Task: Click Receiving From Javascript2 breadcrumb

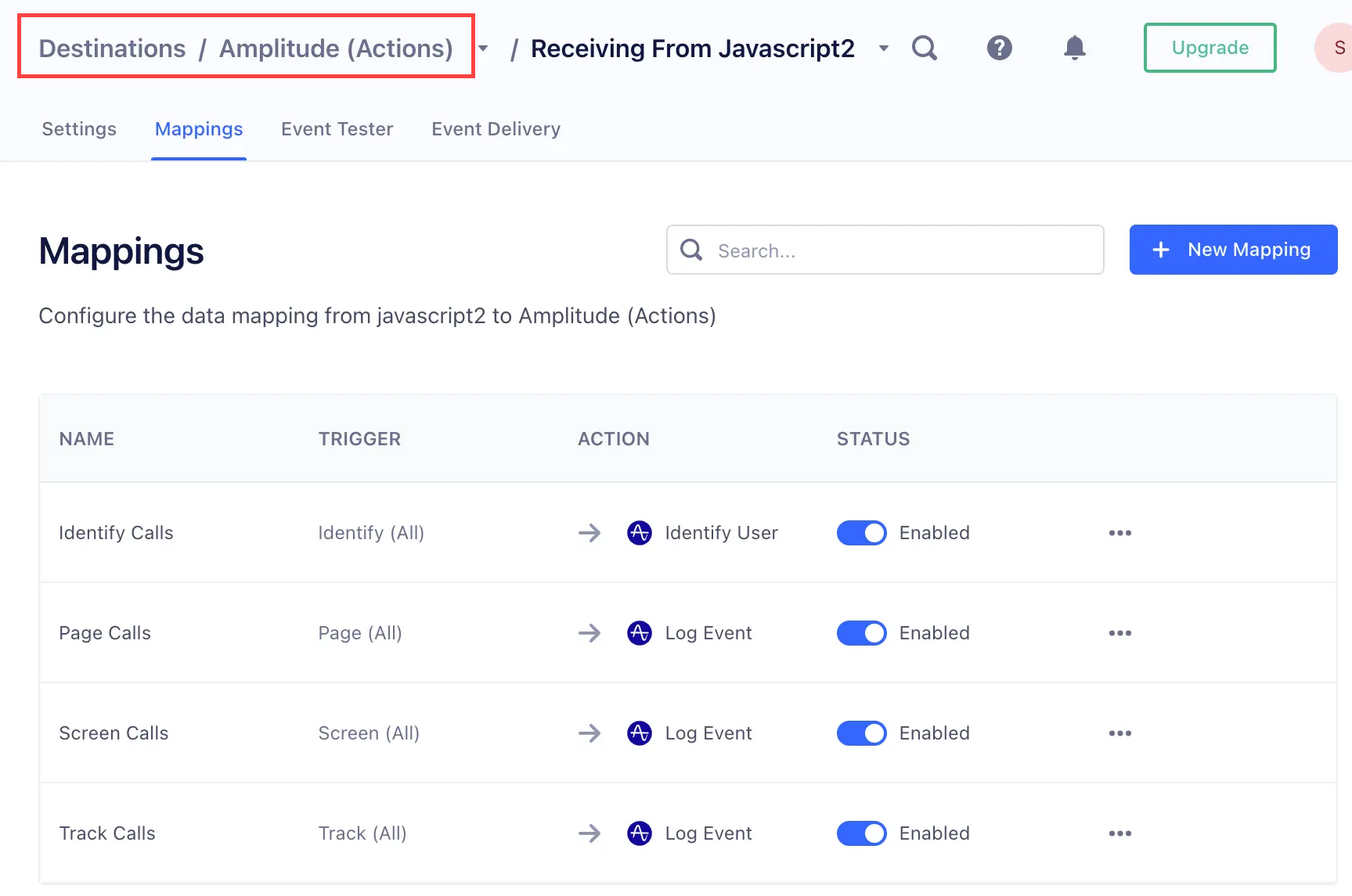Action: [693, 49]
